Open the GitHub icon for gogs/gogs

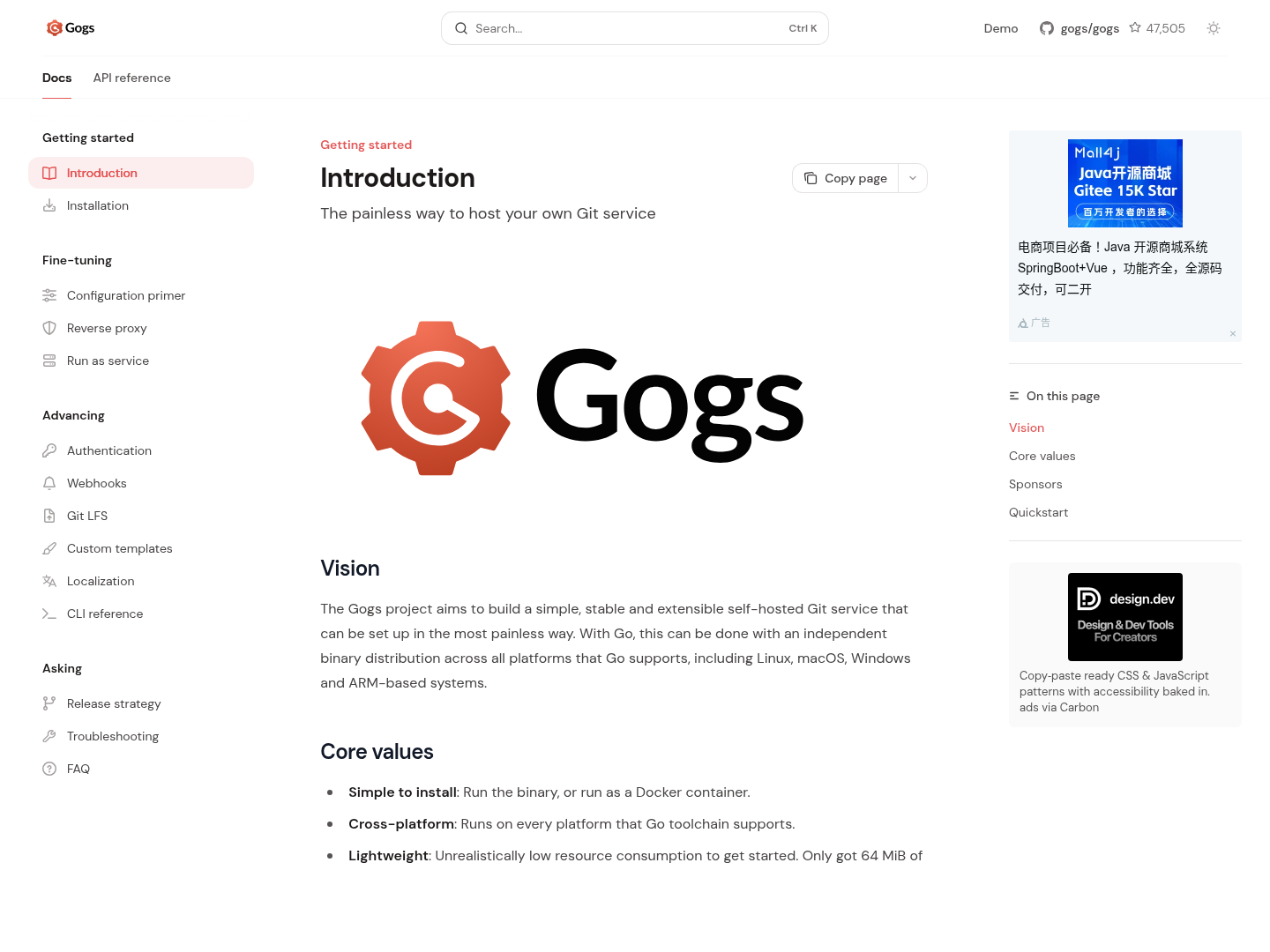point(1047,28)
